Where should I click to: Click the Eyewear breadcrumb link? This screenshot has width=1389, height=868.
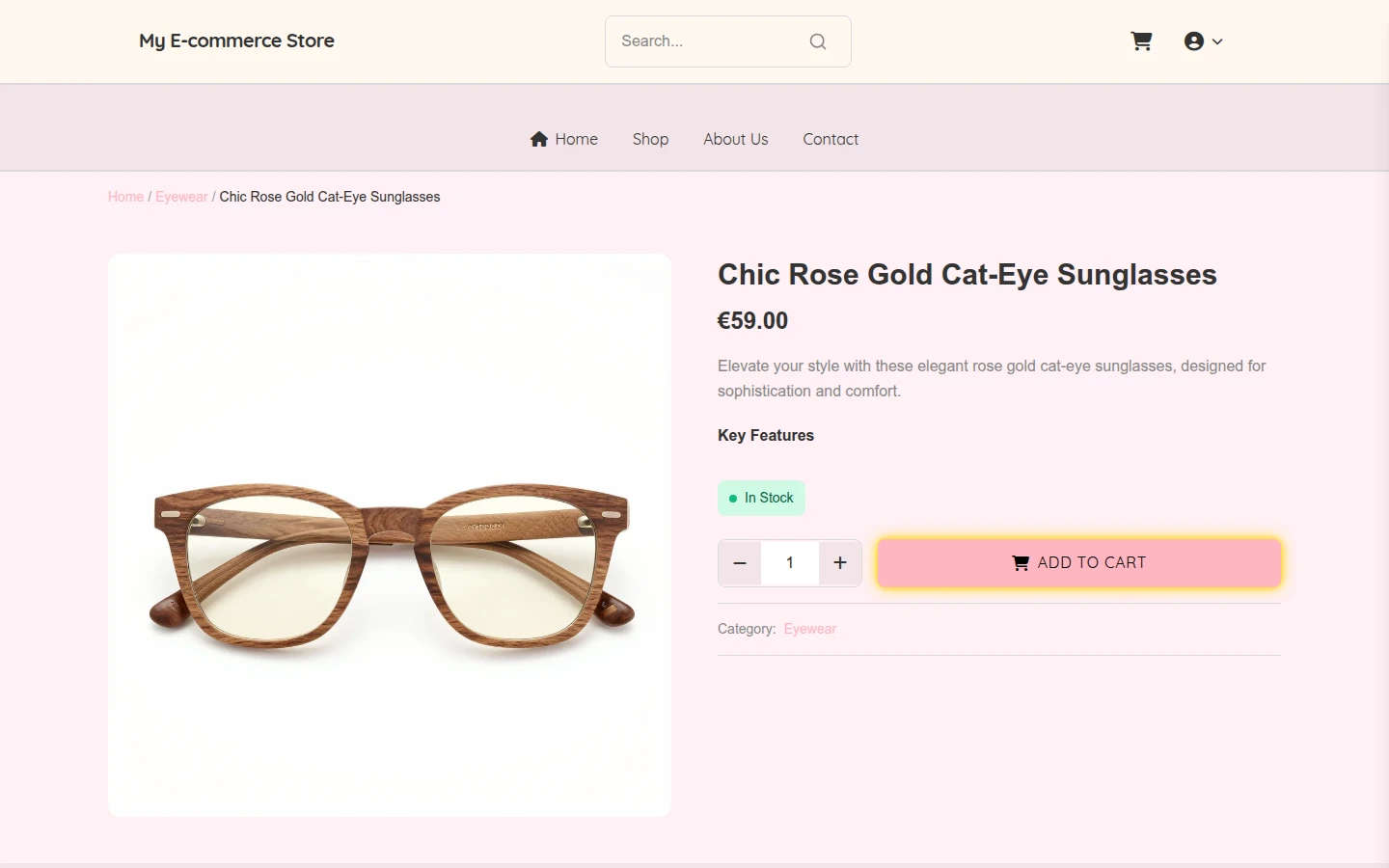click(x=181, y=197)
